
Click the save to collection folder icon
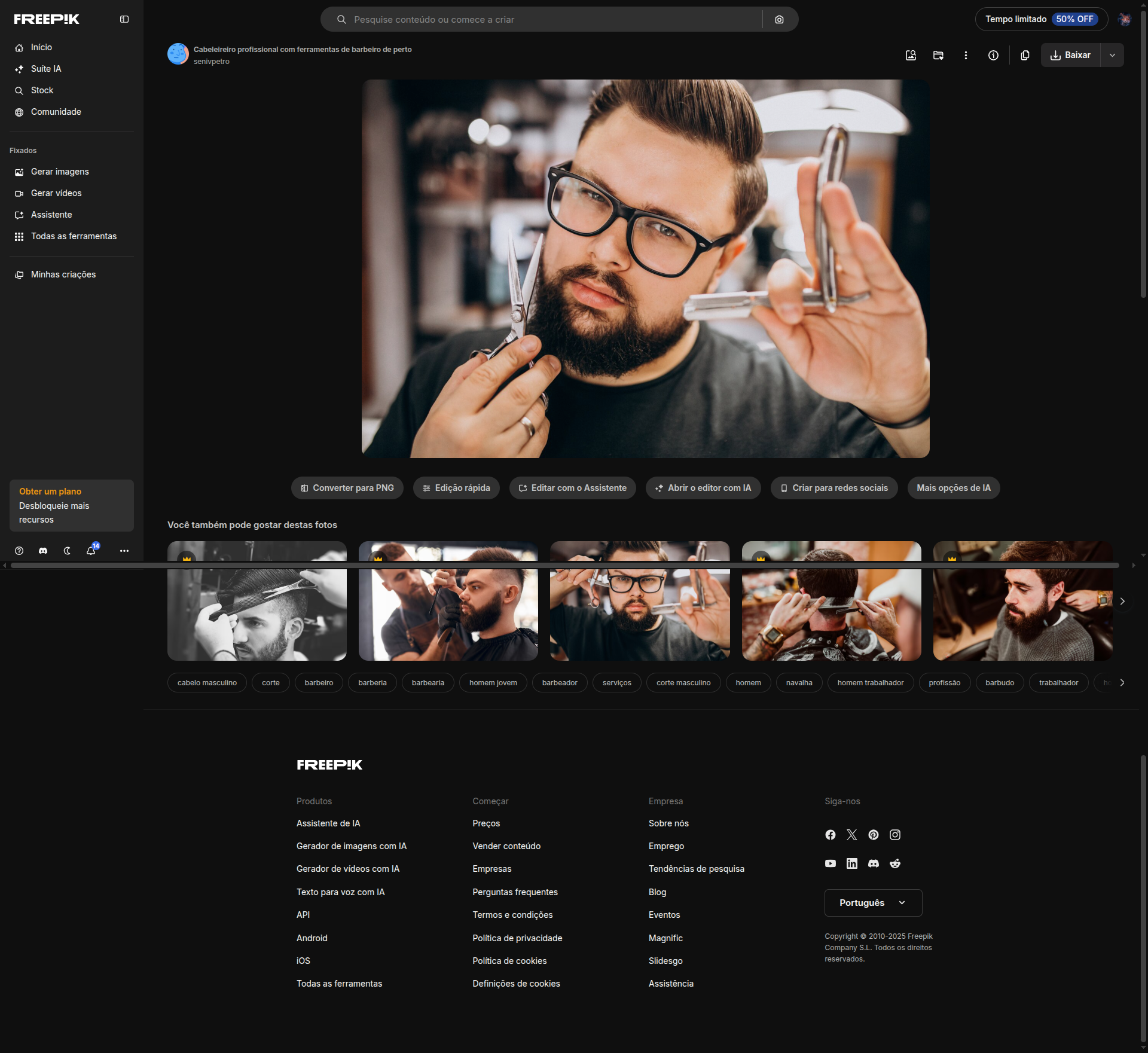point(938,55)
